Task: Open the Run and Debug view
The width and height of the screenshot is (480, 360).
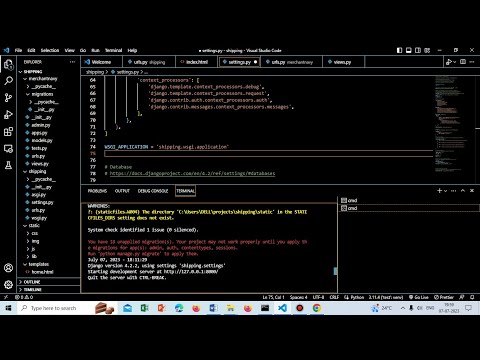Action: 8,115
